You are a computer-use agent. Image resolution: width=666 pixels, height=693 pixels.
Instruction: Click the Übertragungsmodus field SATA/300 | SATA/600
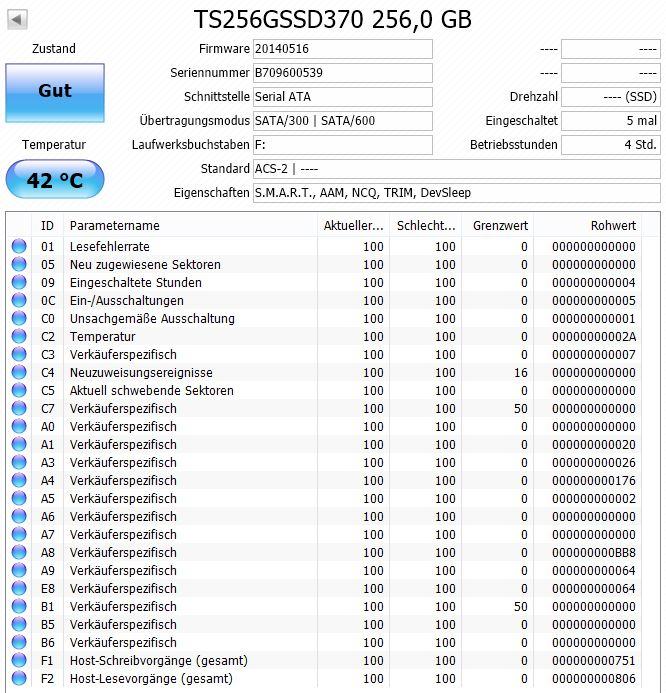(343, 121)
